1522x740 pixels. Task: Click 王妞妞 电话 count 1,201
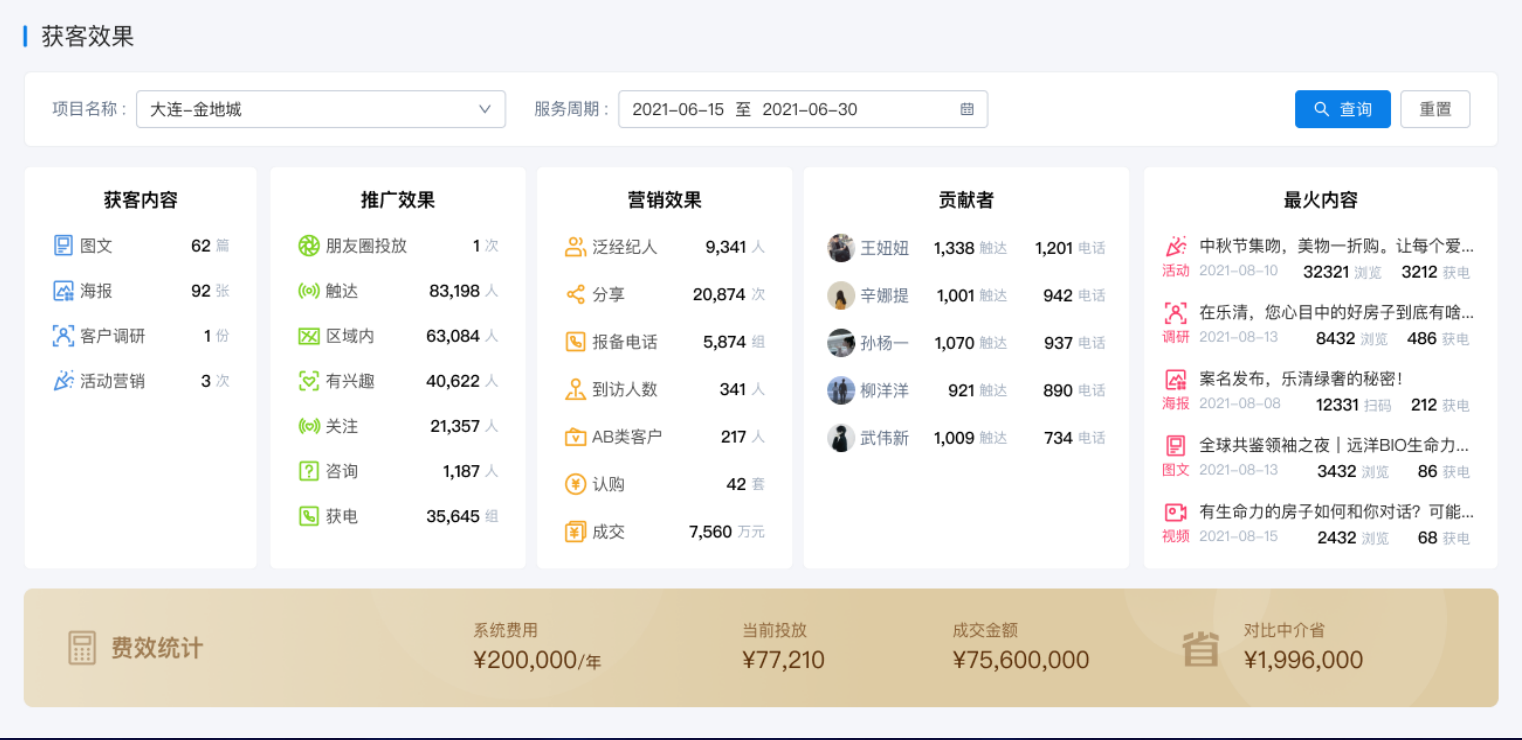click(x=1054, y=248)
